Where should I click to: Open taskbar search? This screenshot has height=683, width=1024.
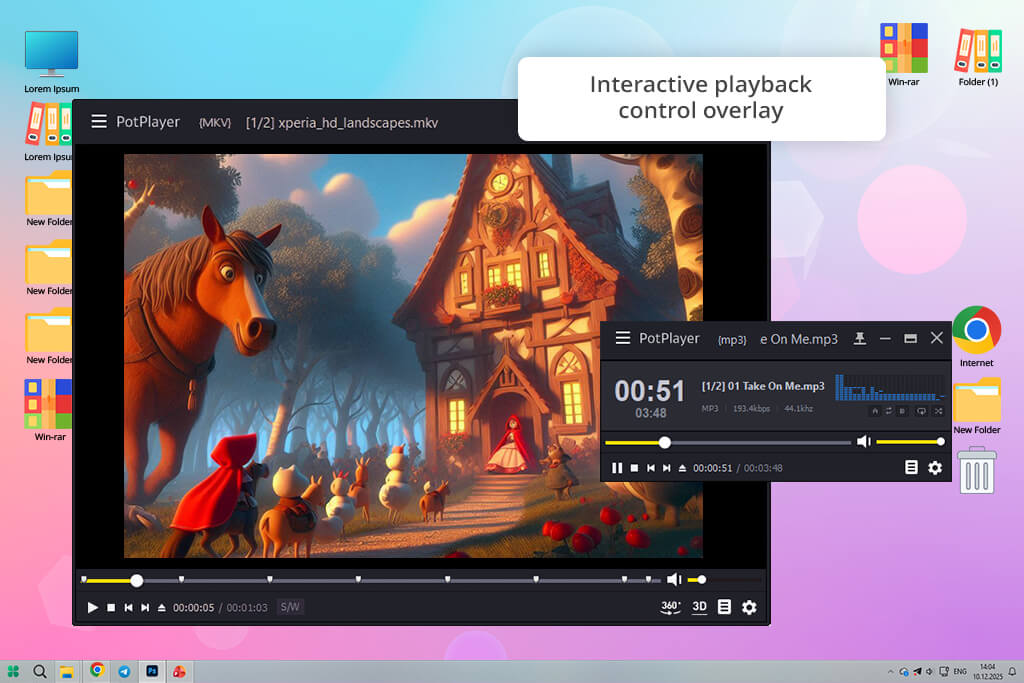[x=40, y=671]
